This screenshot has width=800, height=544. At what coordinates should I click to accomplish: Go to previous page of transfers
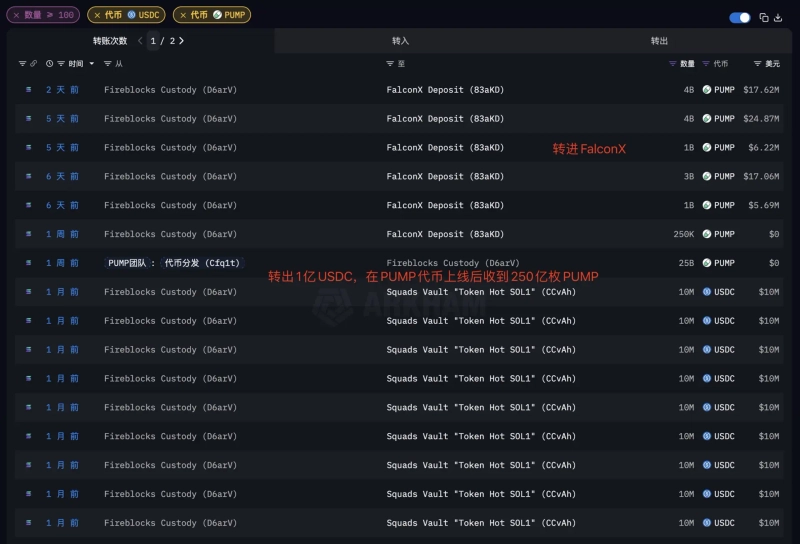click(x=140, y=41)
